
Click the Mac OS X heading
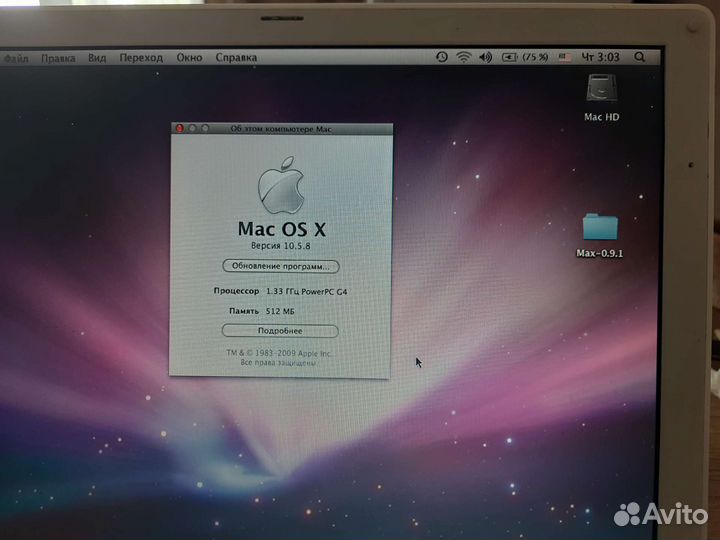(281, 229)
